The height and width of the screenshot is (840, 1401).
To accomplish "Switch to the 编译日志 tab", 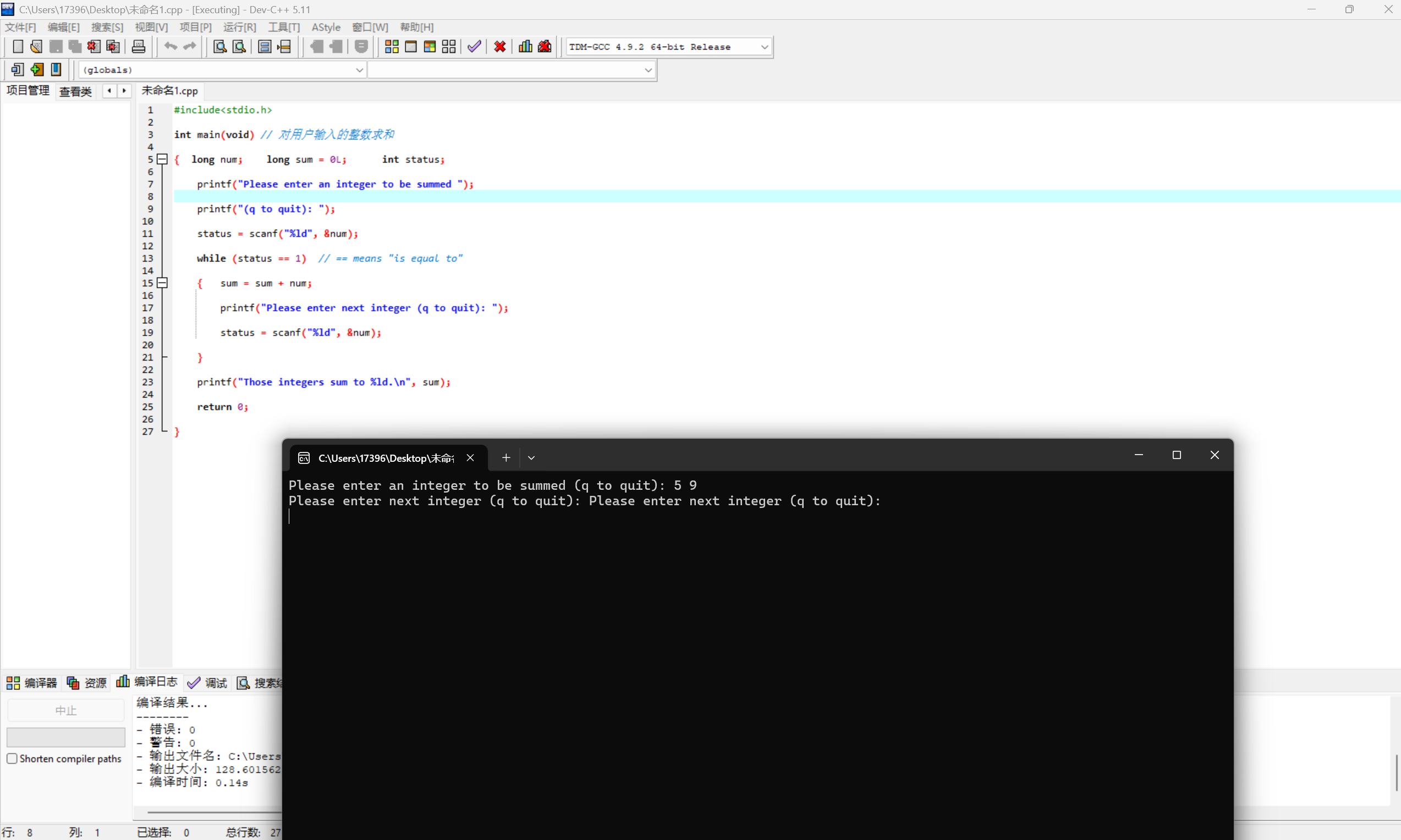I will [147, 683].
